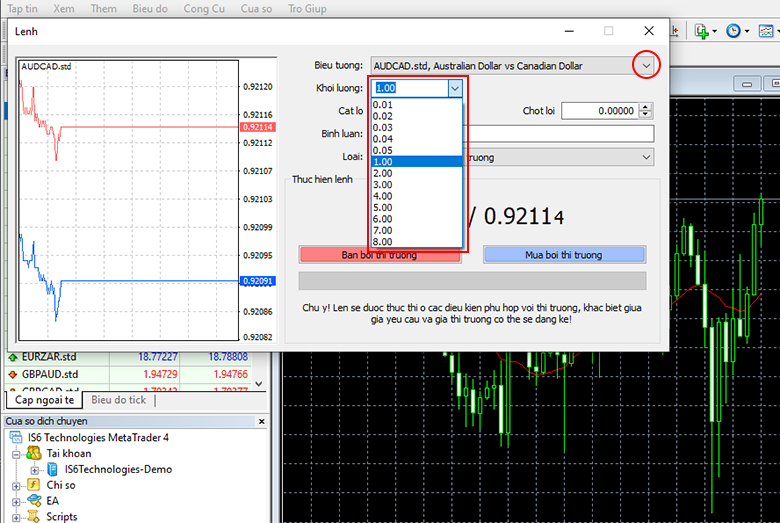This screenshot has height=523, width=780.
Task: Click the IS6Technologies-Demo server icon
Action: pyautogui.click(x=52, y=469)
